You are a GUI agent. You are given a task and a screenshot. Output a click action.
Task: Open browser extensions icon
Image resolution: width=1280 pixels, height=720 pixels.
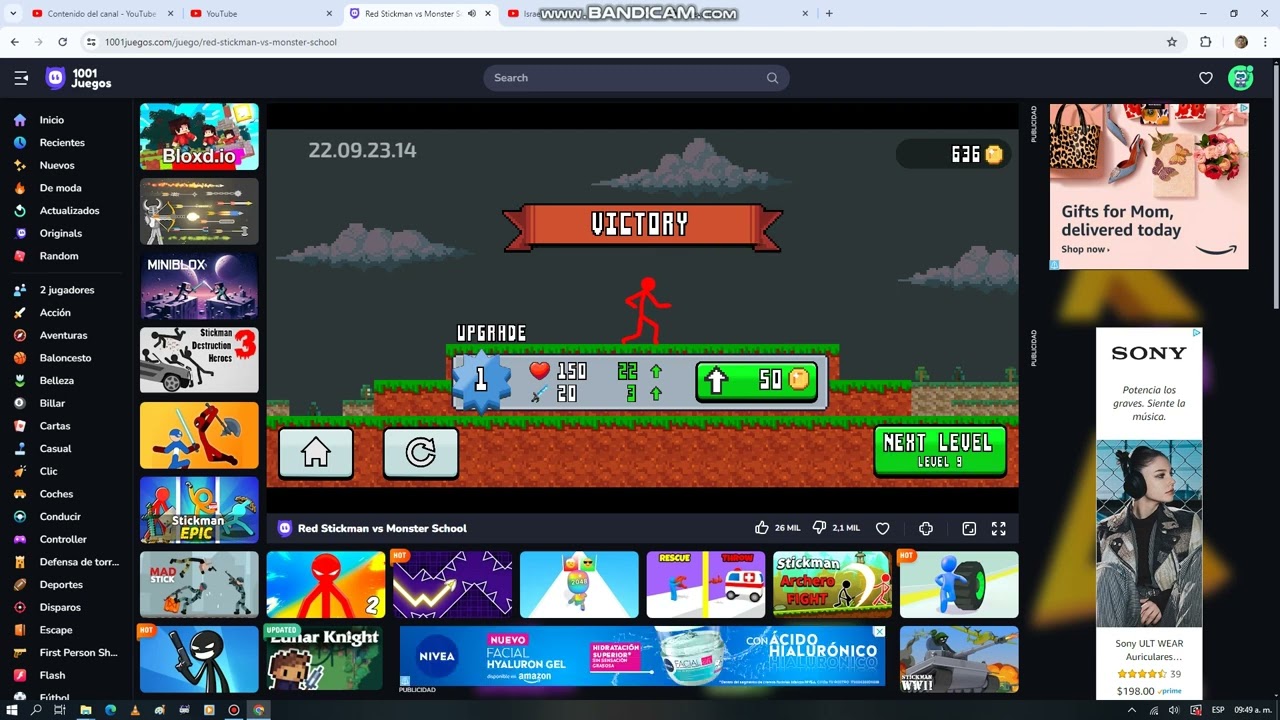pyautogui.click(x=1206, y=42)
